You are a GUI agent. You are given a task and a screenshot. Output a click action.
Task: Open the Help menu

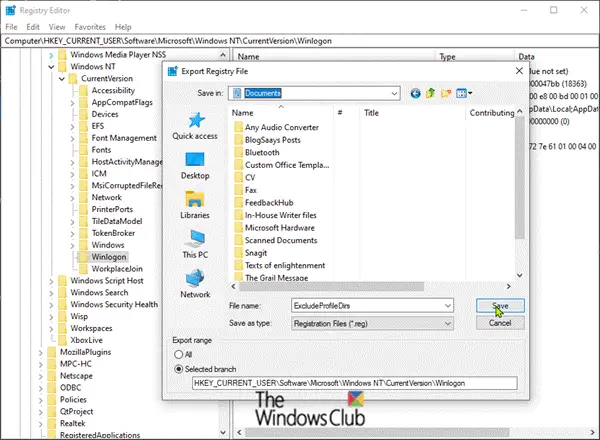[123, 27]
